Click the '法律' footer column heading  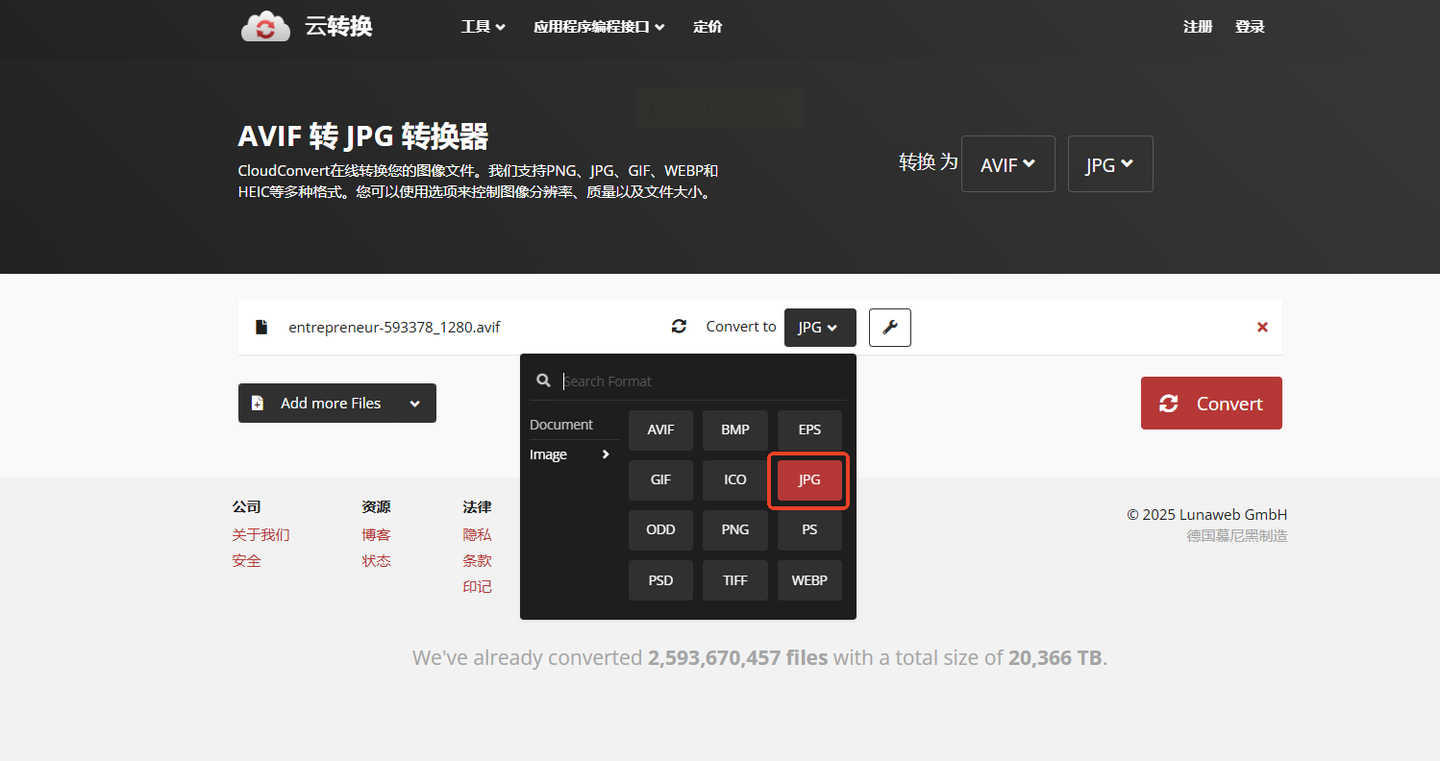click(478, 507)
